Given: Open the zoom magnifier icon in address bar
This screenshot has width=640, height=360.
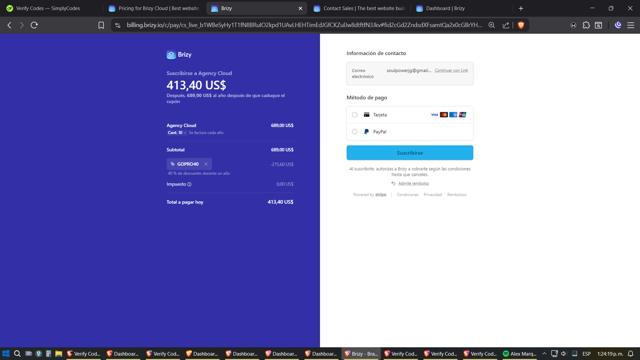Looking at the screenshot, I should [491, 25].
